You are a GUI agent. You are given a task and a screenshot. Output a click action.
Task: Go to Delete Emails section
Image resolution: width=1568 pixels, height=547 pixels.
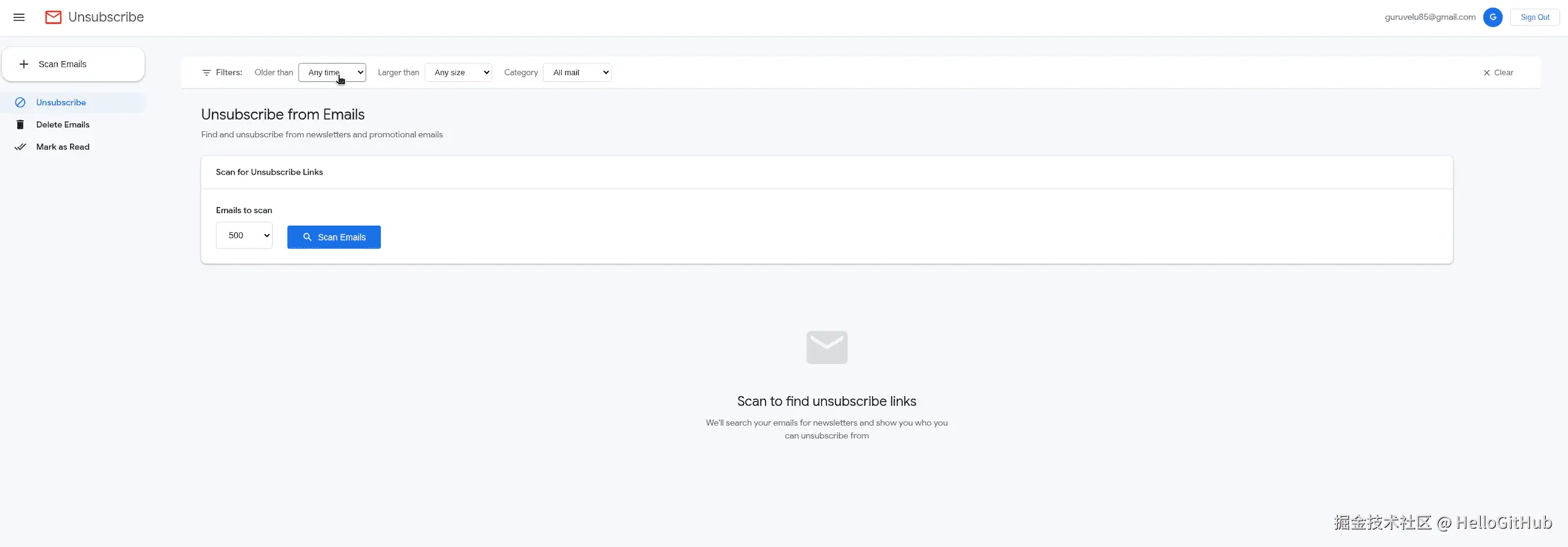(x=73, y=125)
